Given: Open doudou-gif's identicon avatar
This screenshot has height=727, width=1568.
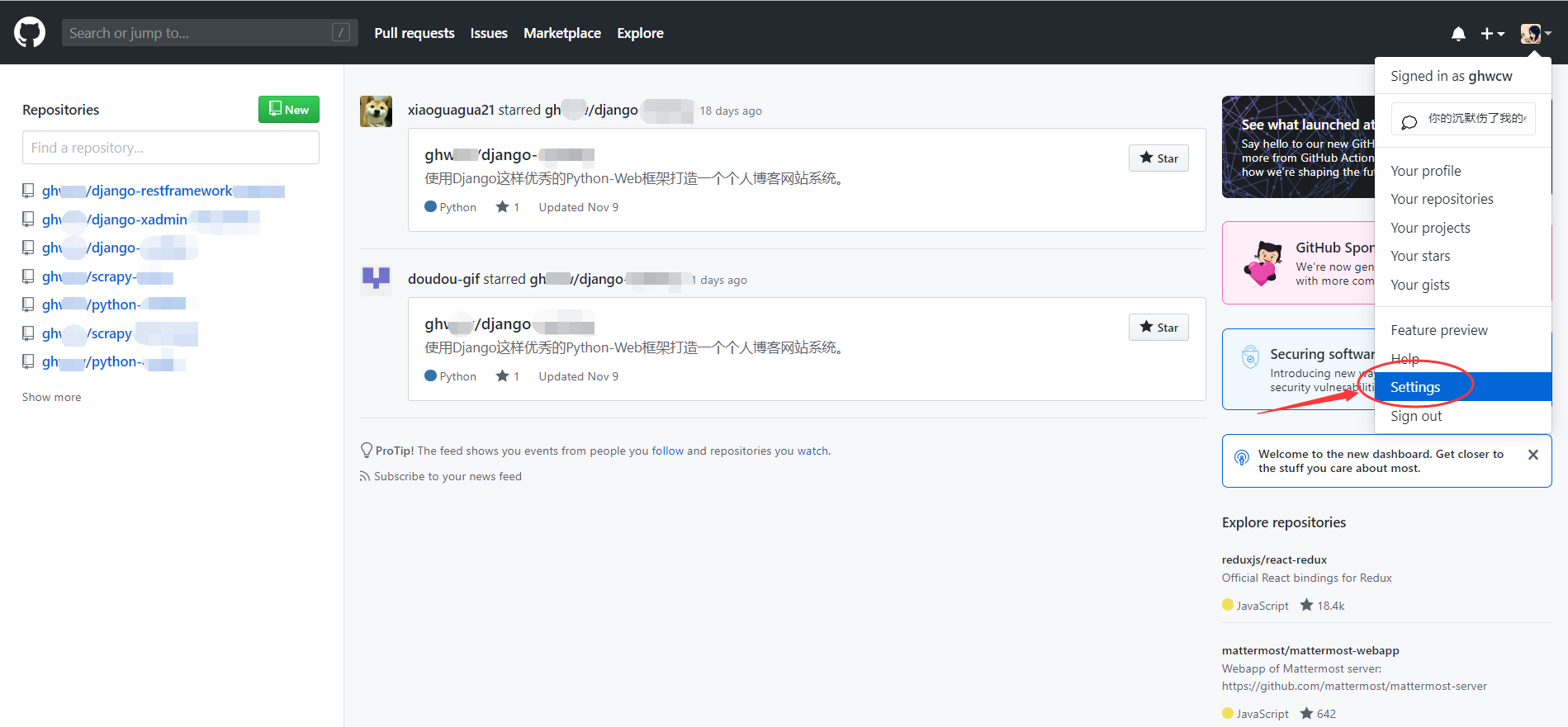Looking at the screenshot, I should point(376,280).
